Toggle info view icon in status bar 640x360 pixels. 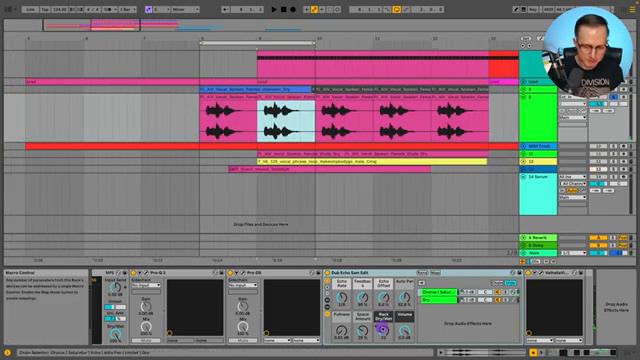[x=7, y=352]
